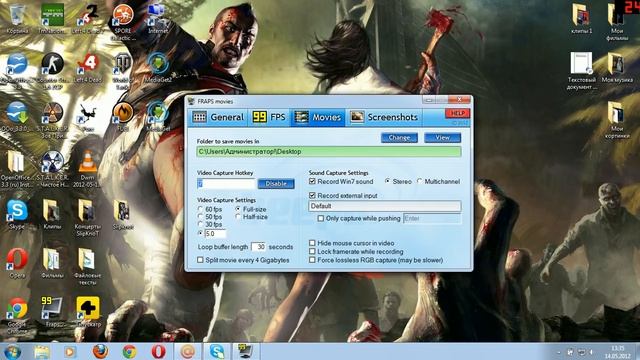Open the Мои картинки folder

(617, 120)
